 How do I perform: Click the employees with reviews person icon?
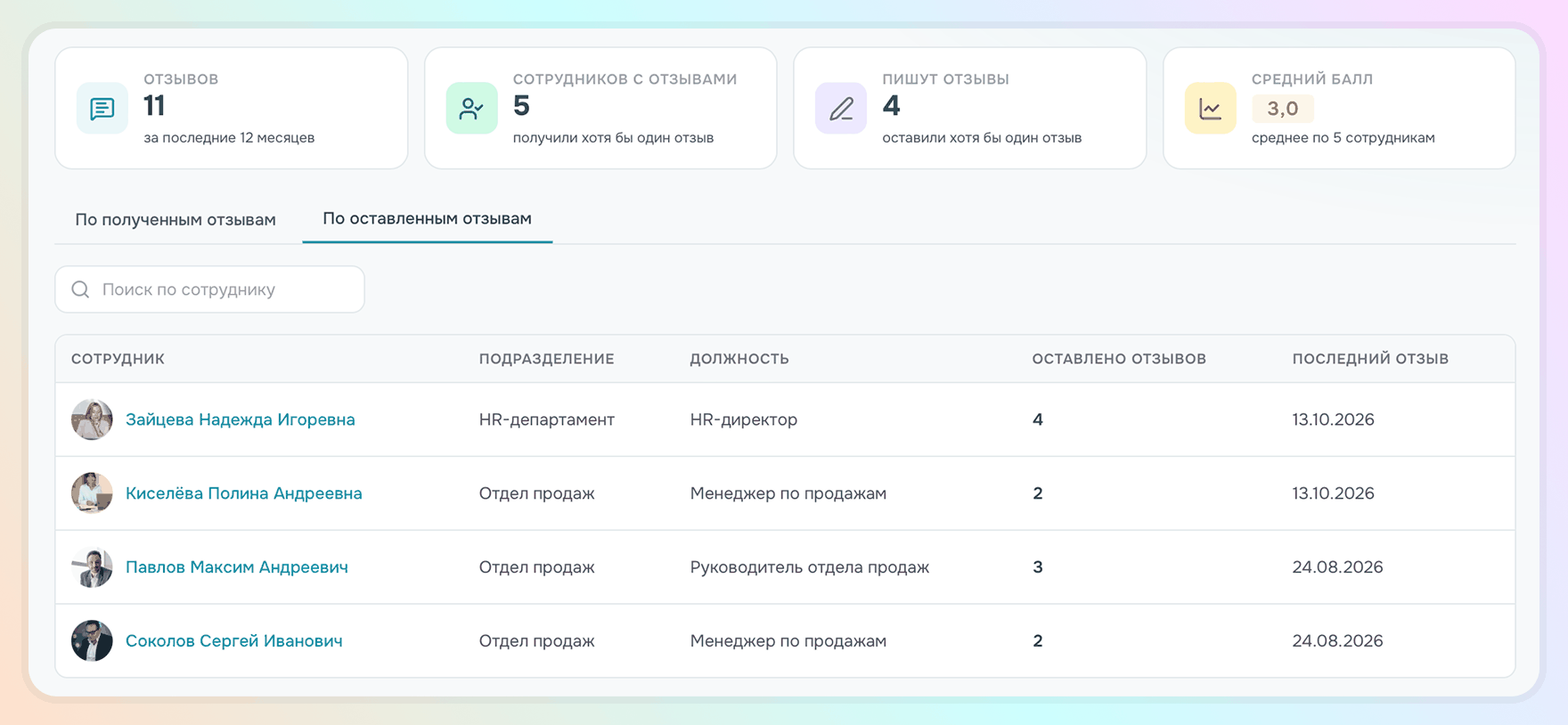[x=471, y=109]
